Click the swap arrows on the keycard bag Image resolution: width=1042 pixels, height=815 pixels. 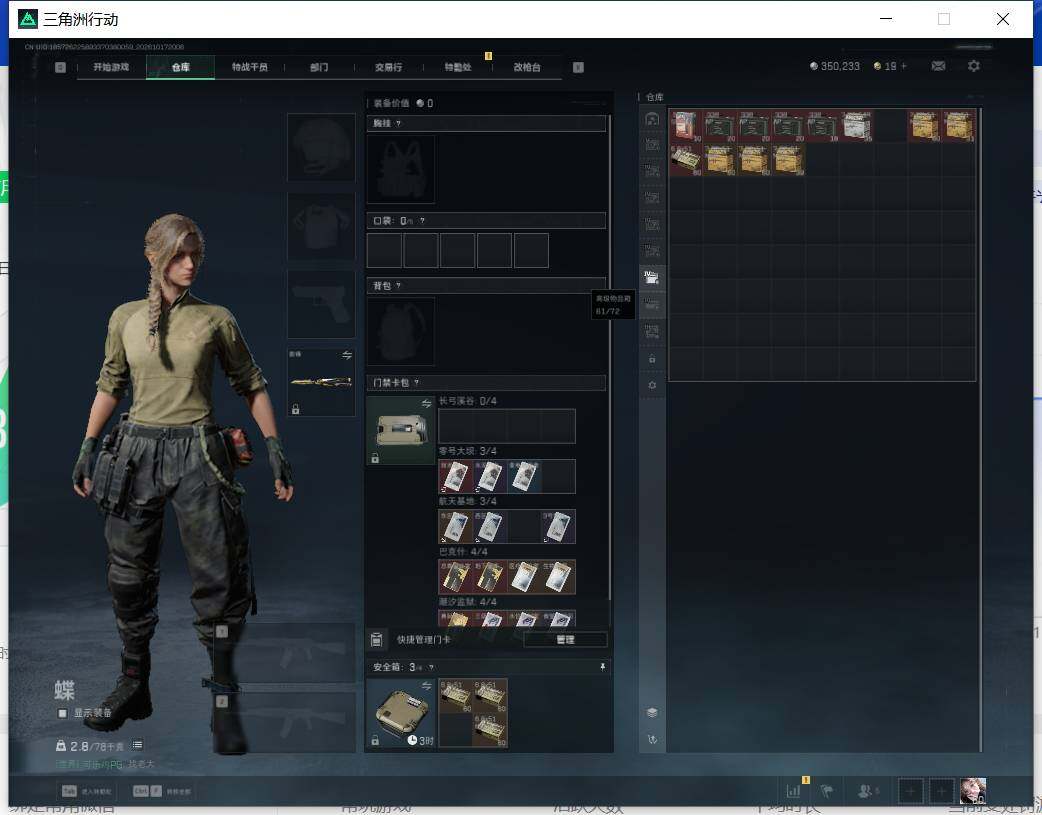point(427,404)
